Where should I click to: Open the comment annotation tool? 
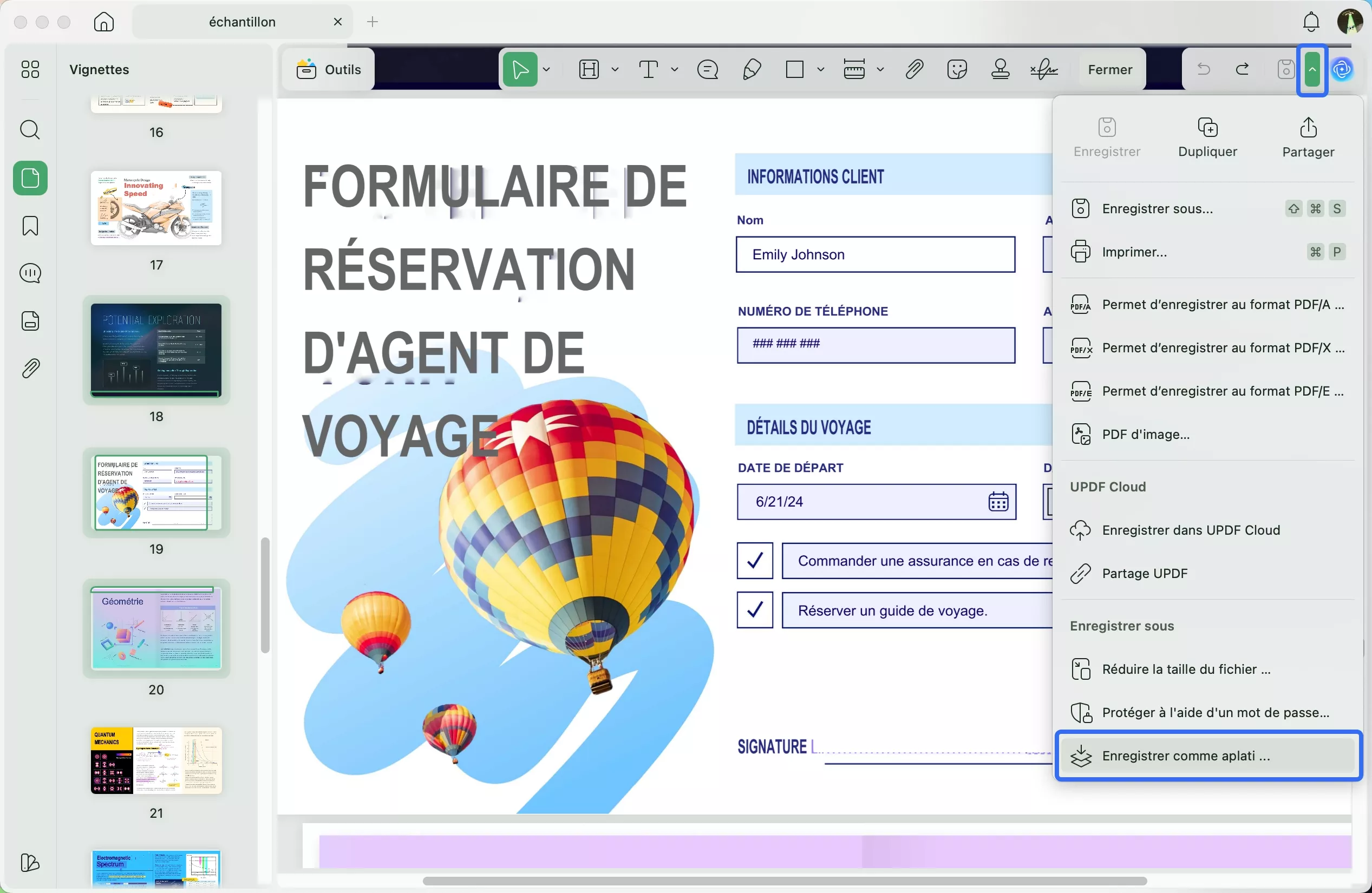pos(707,69)
